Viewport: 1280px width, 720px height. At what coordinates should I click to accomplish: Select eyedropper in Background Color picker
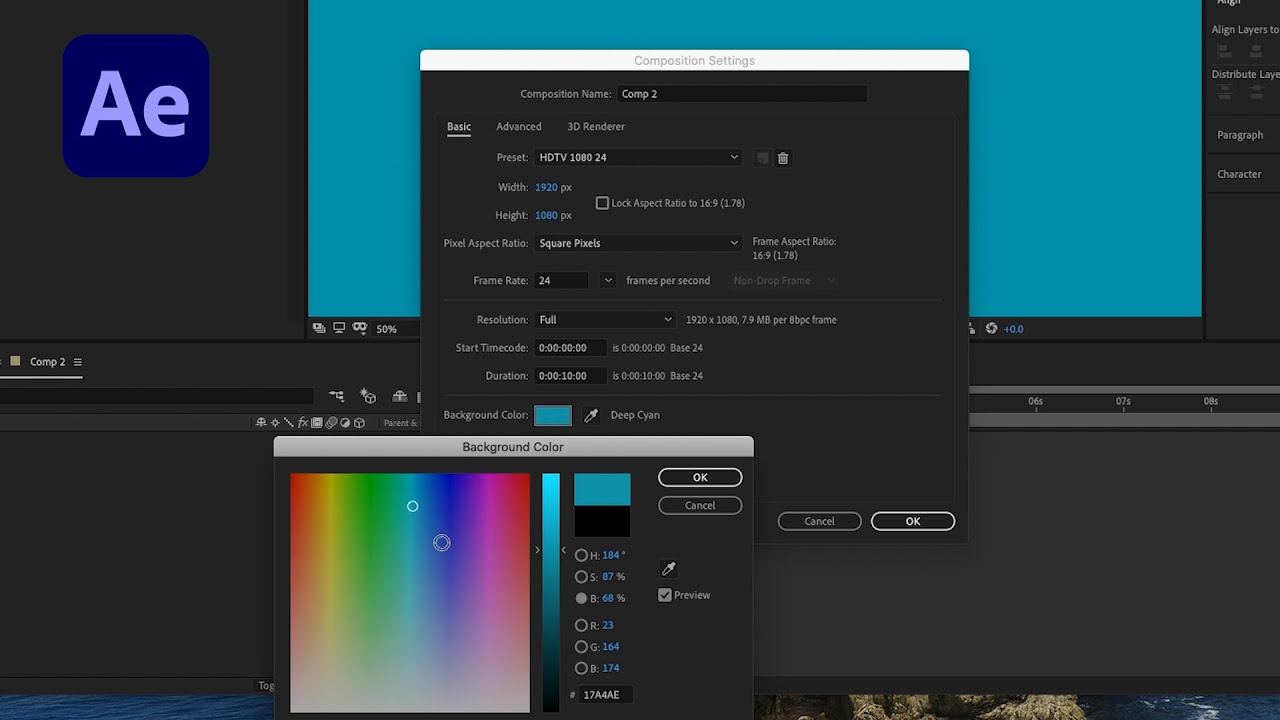(669, 569)
